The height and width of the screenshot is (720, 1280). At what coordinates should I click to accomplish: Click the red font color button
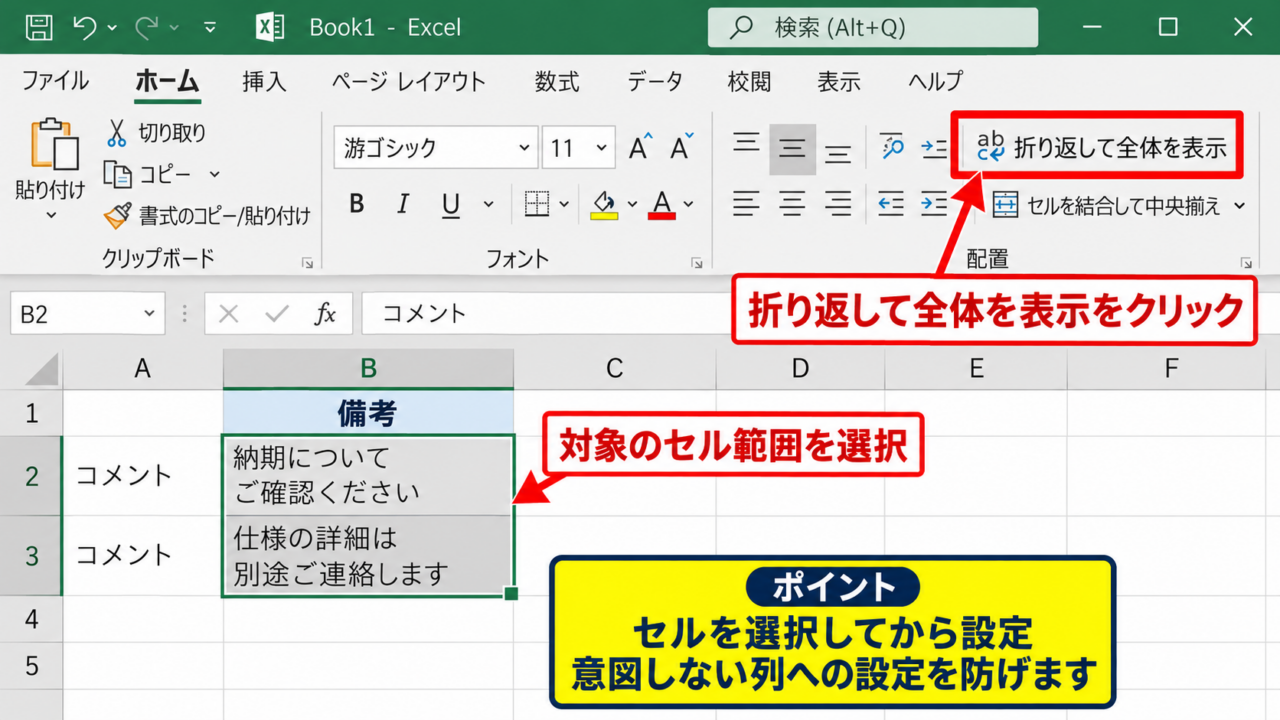[662, 205]
